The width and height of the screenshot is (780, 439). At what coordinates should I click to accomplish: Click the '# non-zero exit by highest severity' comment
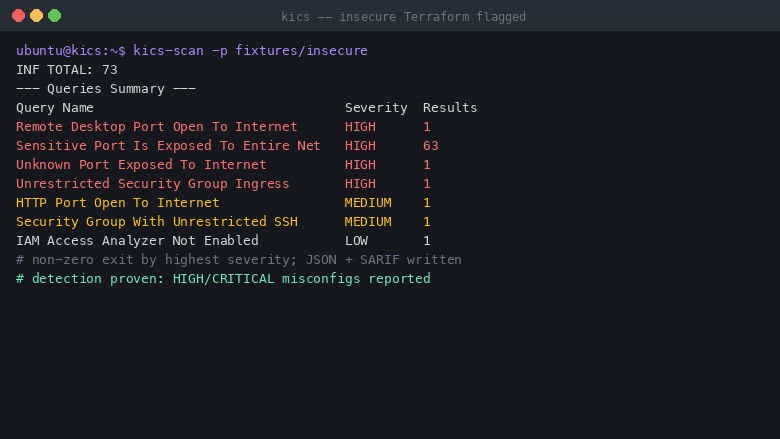[x=239, y=260]
